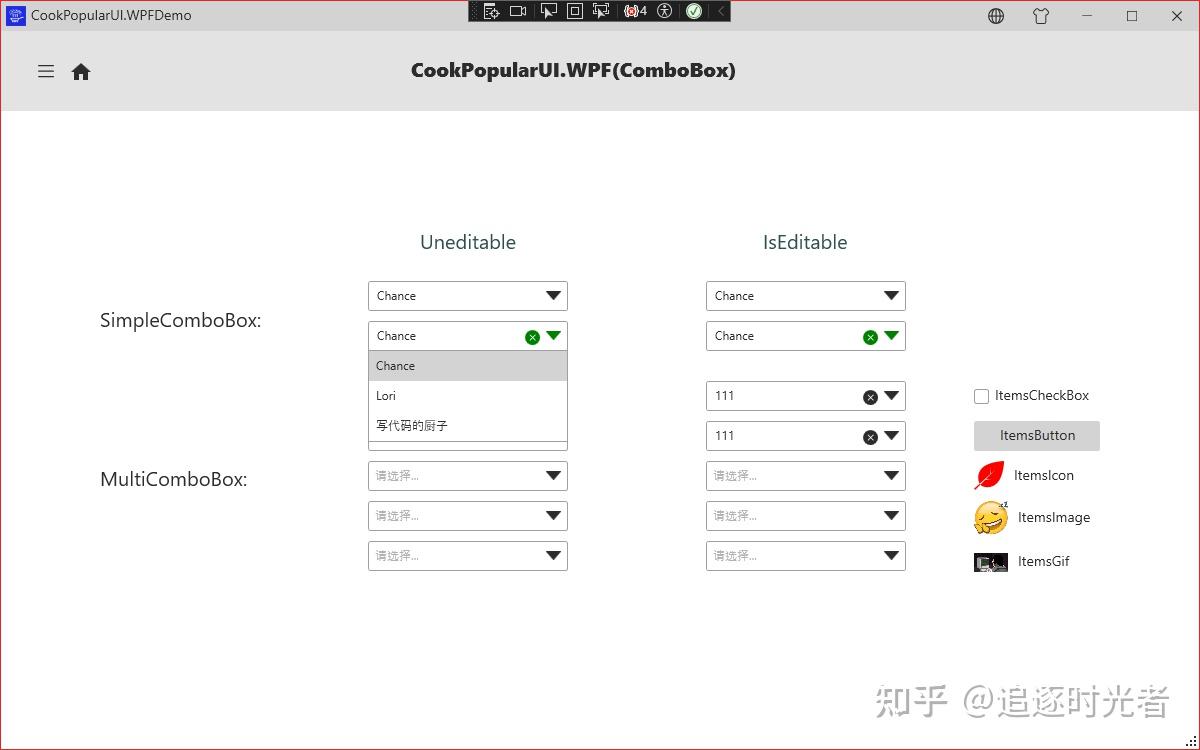
Task: Click the square region capture icon
Action: [x=576, y=11]
